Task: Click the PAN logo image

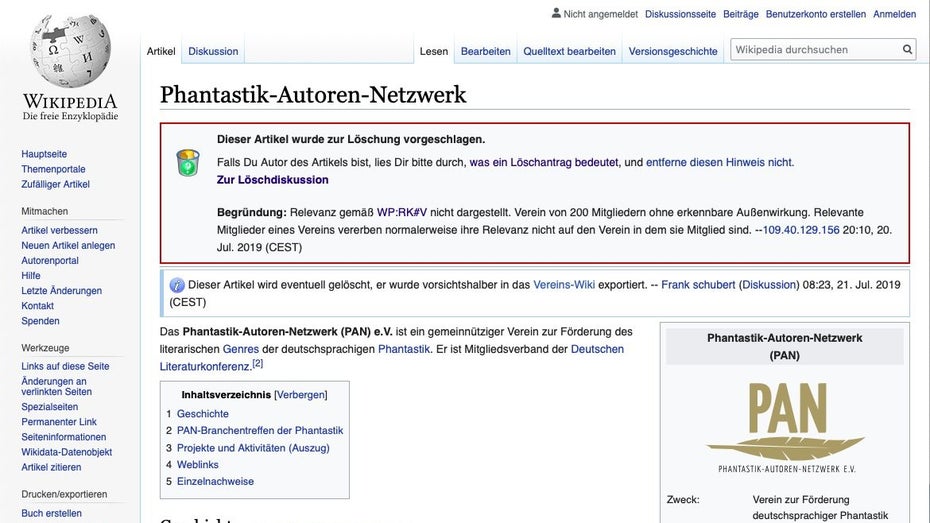Action: pos(785,426)
